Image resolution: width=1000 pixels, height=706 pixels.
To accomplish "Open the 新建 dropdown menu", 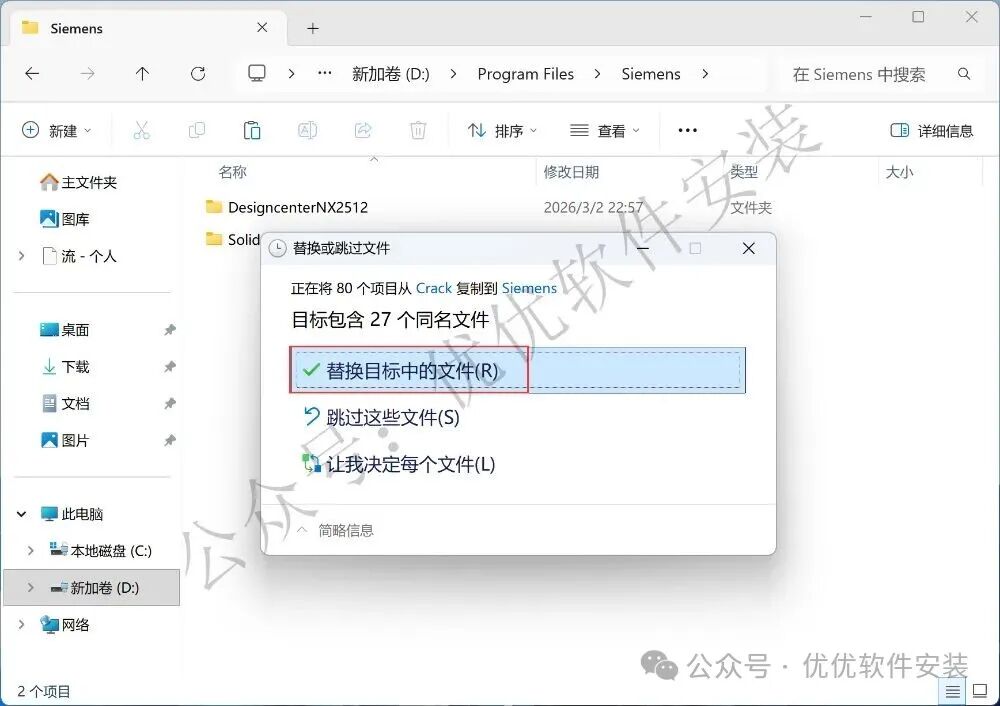I will [x=57, y=131].
